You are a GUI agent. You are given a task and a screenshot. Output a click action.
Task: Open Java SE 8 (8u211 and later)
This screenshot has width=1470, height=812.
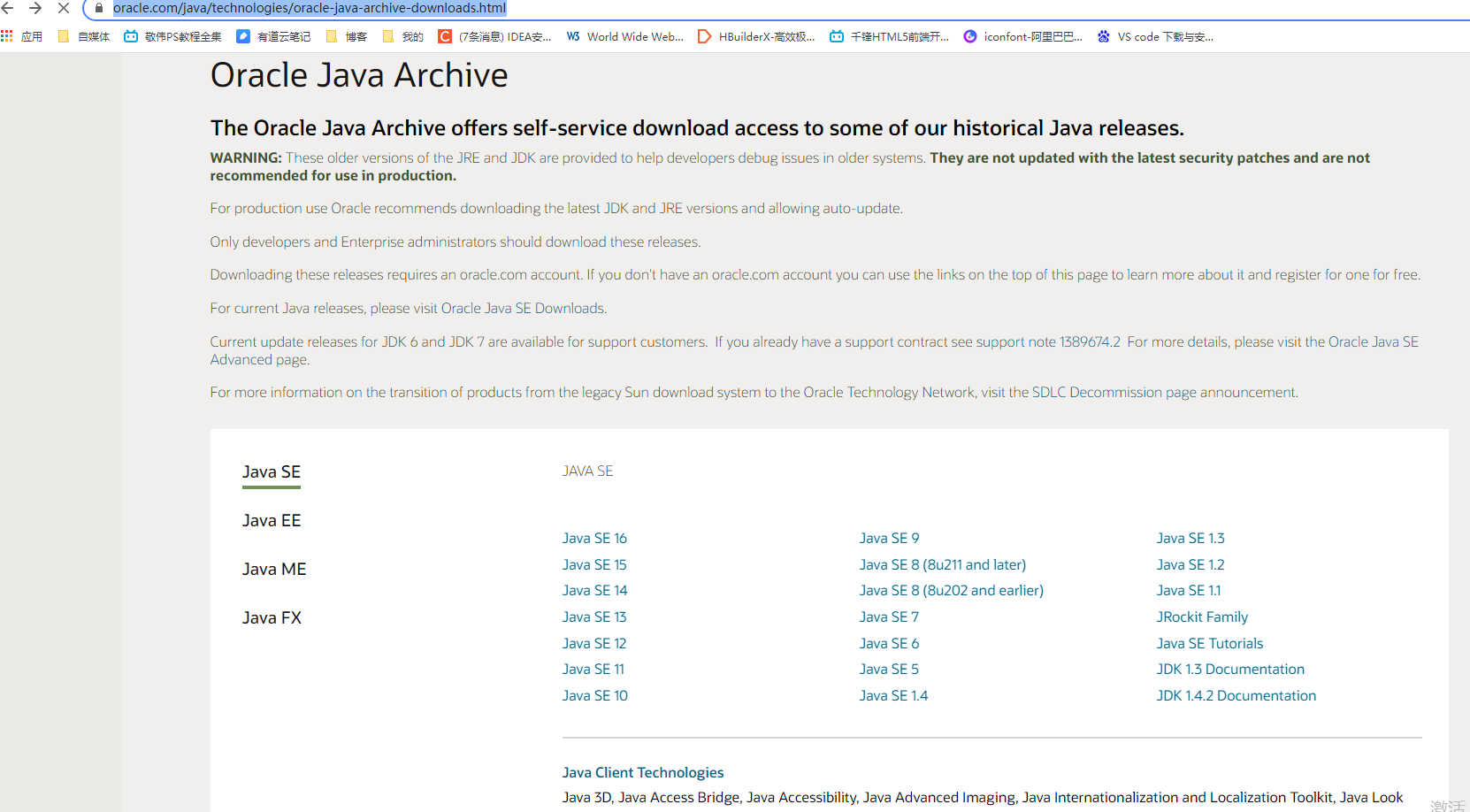[x=943, y=565]
